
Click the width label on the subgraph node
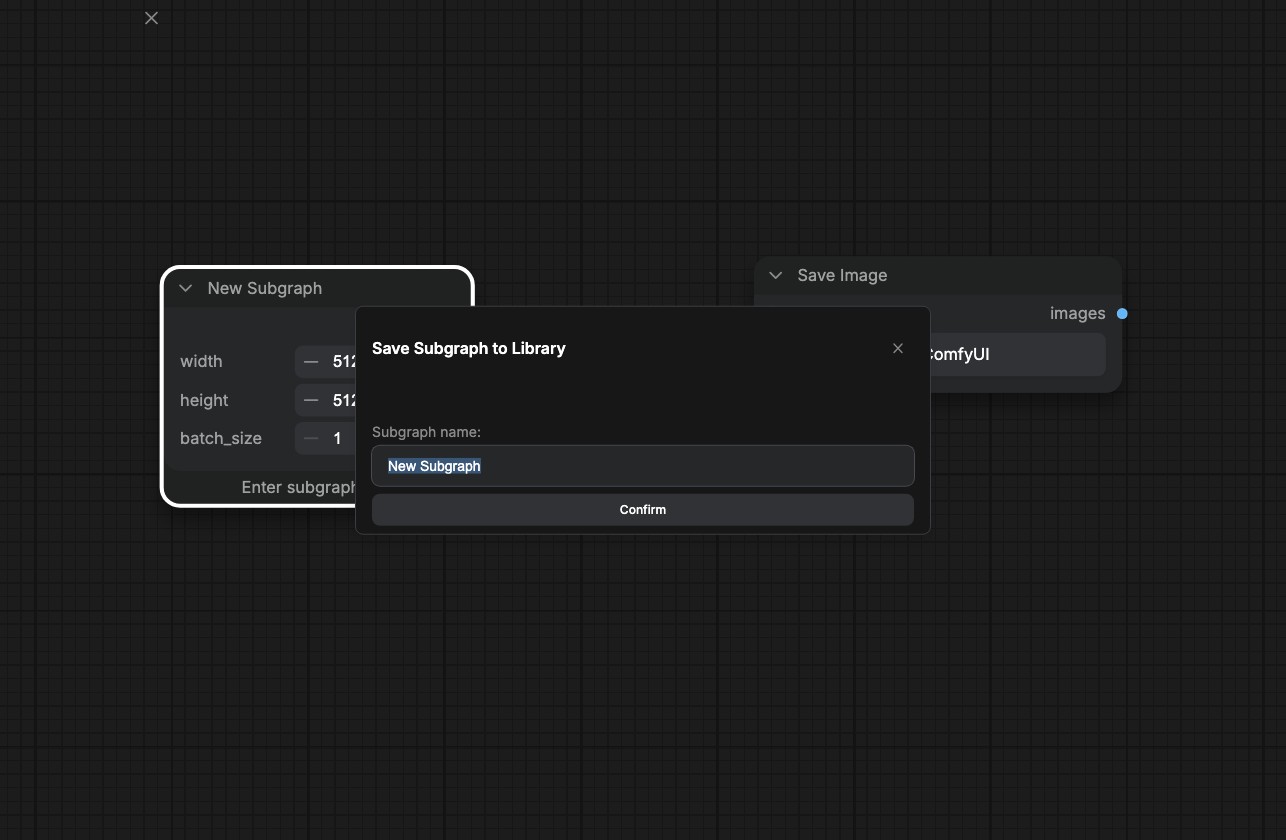point(201,361)
